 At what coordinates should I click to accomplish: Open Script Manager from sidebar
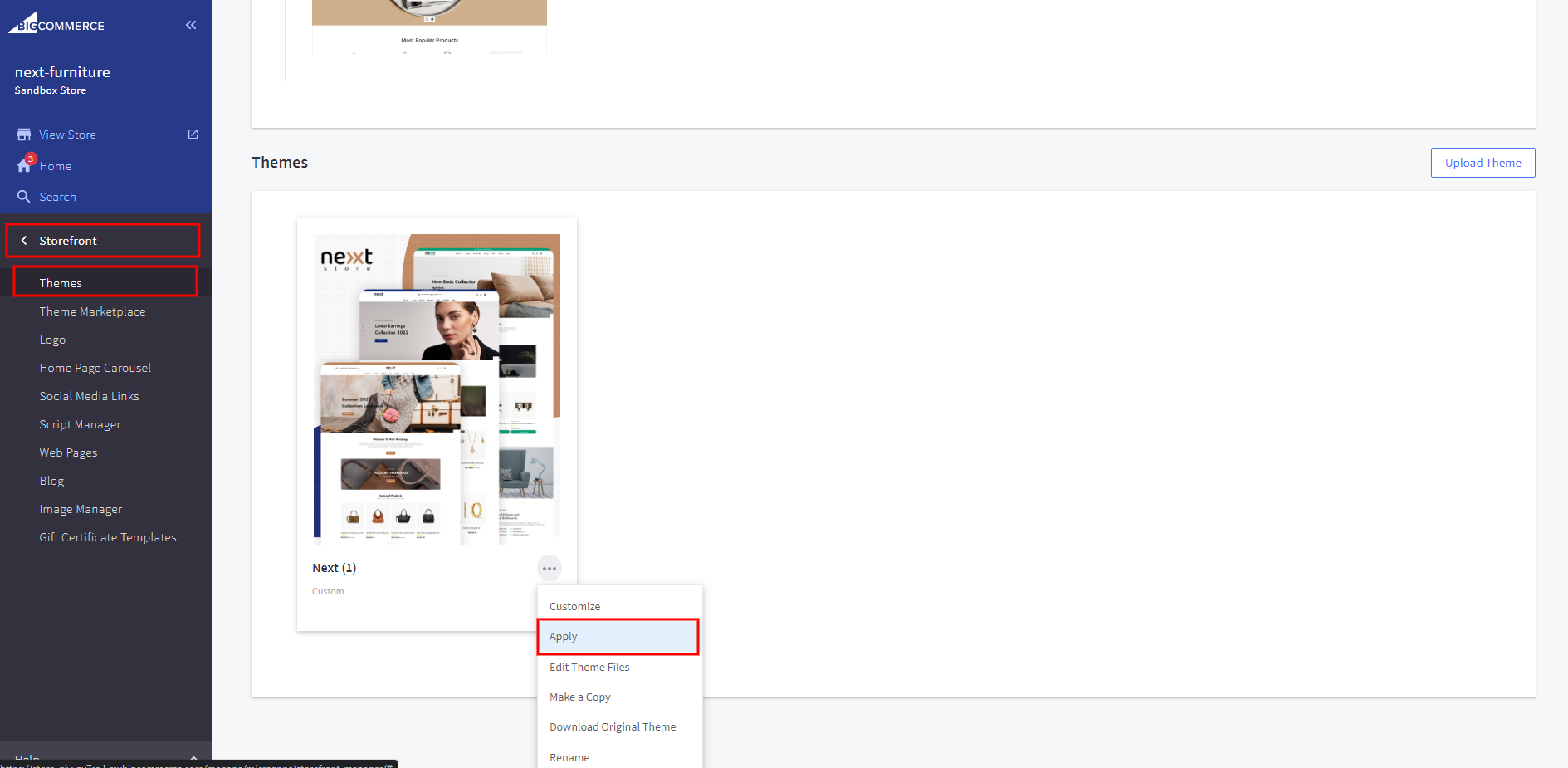(x=80, y=424)
